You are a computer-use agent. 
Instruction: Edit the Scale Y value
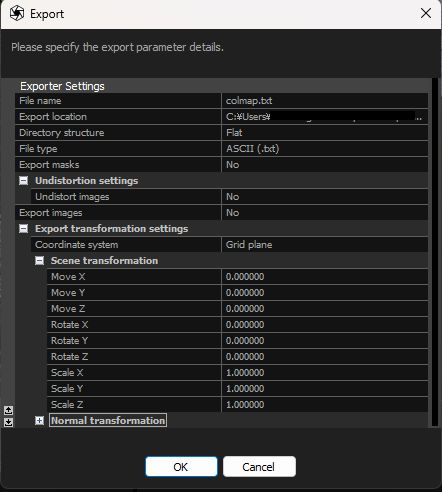tap(325, 389)
